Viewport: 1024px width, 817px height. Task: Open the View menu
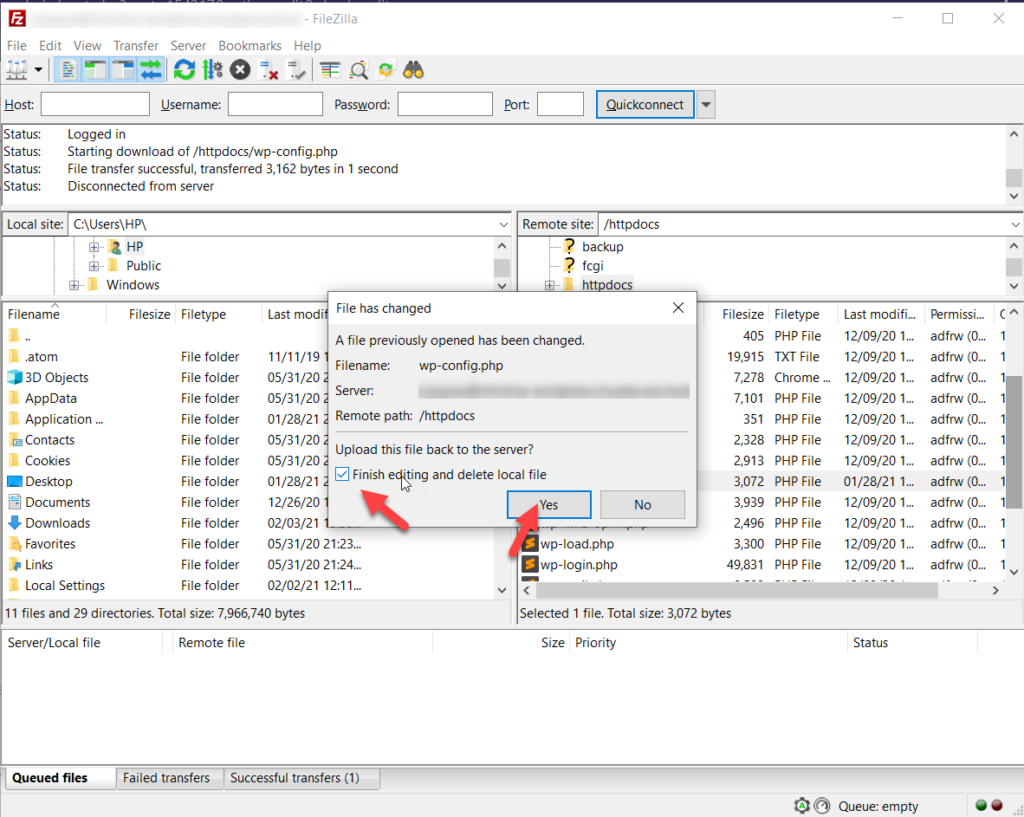coord(87,46)
